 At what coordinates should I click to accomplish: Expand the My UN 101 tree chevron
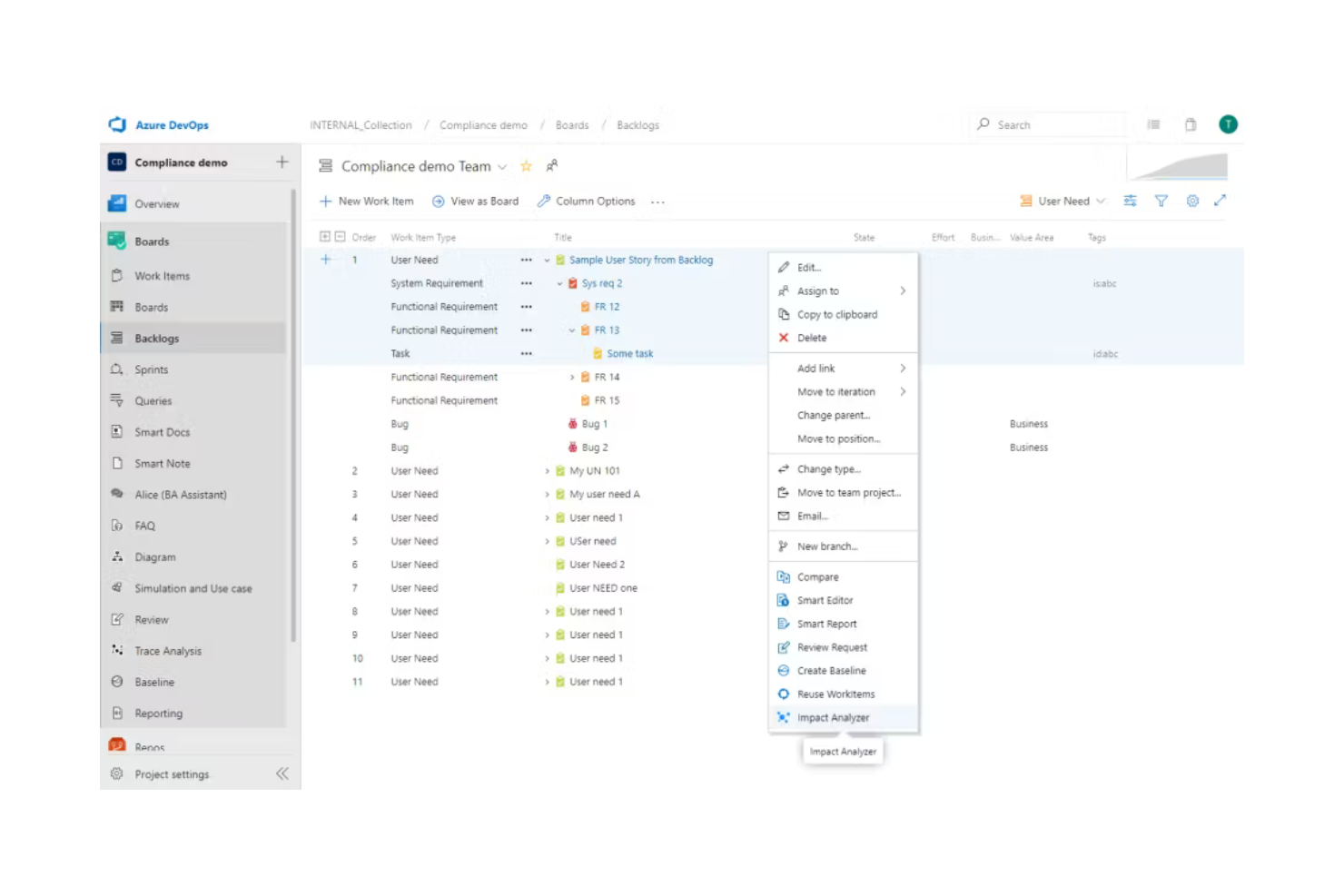(x=547, y=470)
